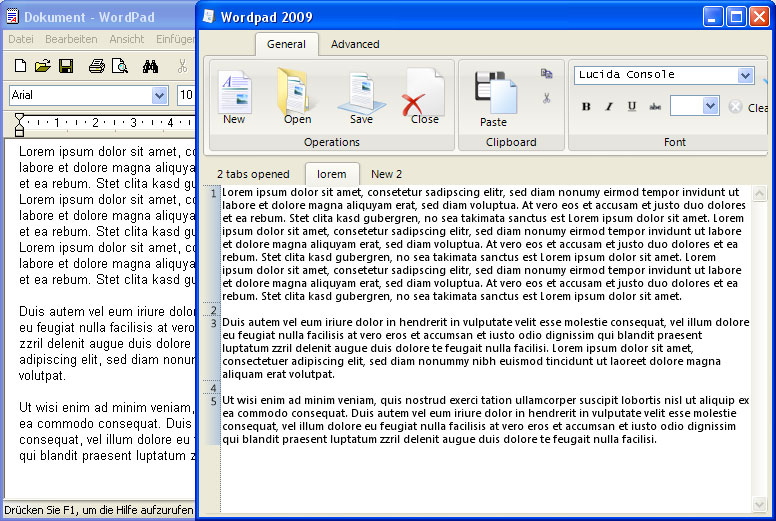Click the grayed scissors icon in Dokument WordPad toolbar
This screenshot has width=776, height=521.
(183, 66)
